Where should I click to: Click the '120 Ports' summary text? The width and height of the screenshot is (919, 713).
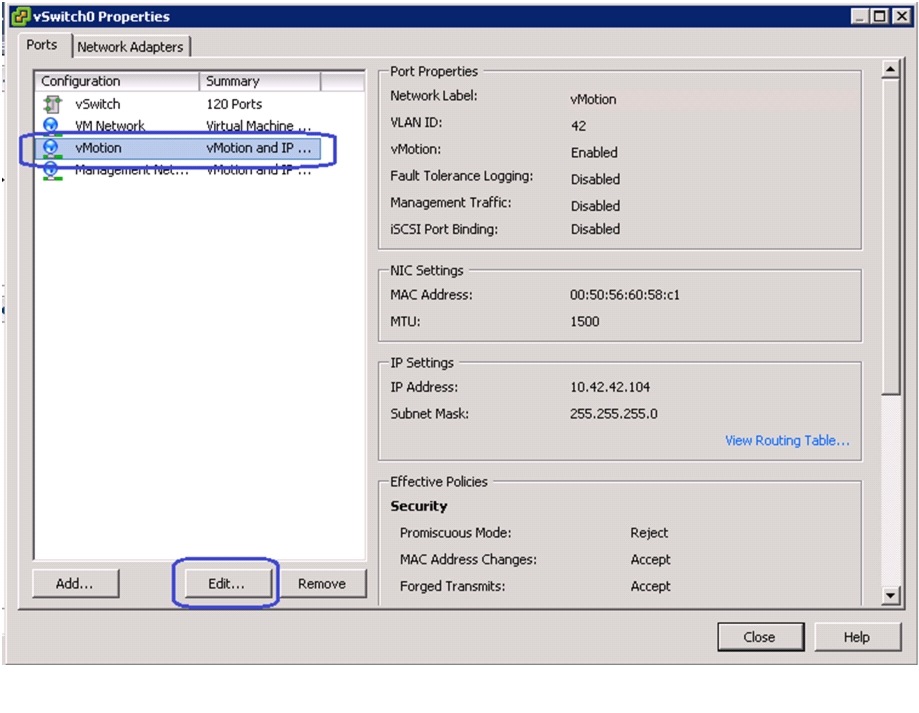[x=234, y=104]
